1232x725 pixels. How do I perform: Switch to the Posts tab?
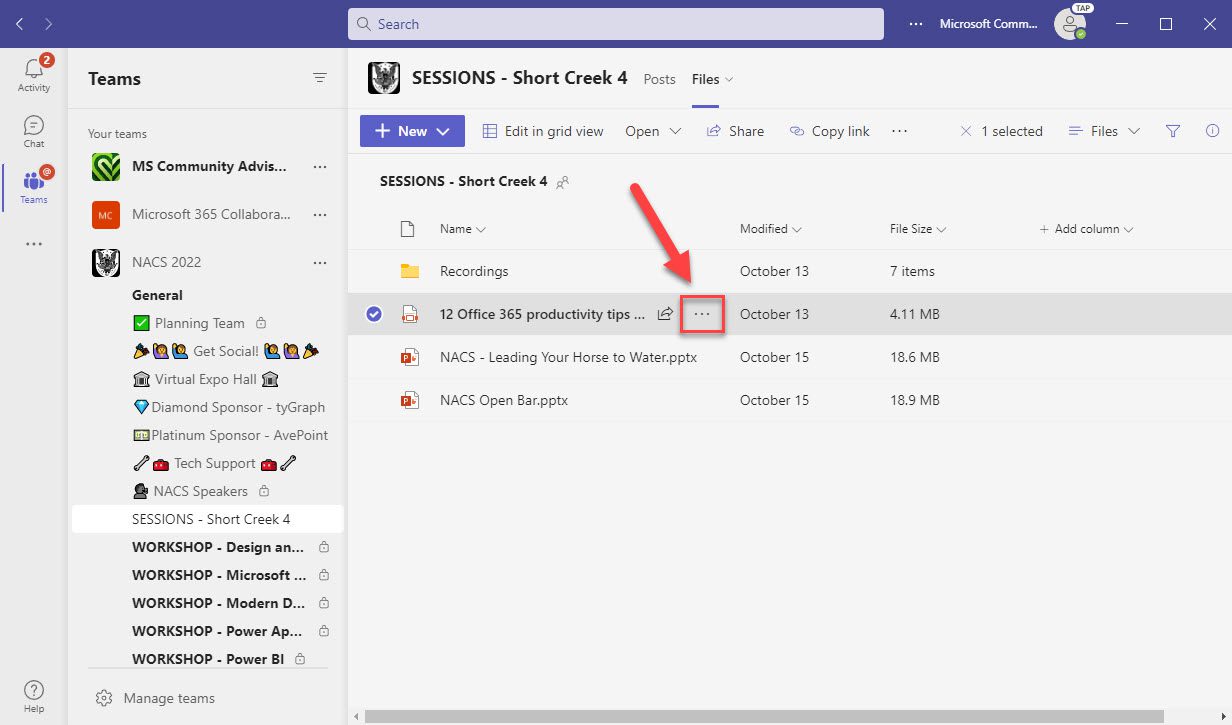pyautogui.click(x=659, y=79)
